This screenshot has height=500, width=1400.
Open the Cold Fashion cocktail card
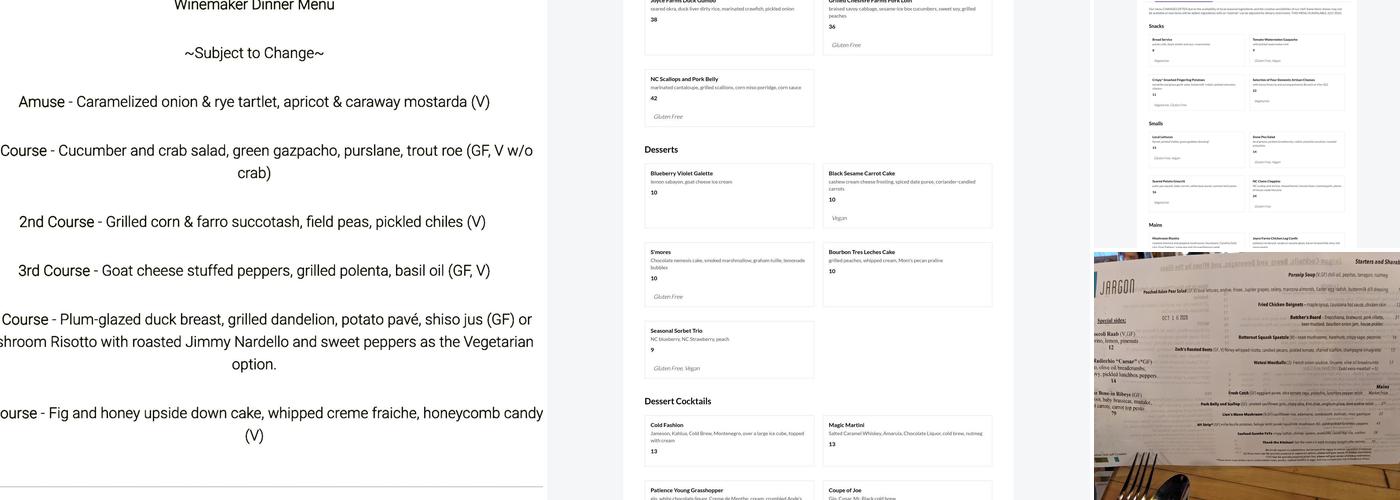tap(729, 440)
